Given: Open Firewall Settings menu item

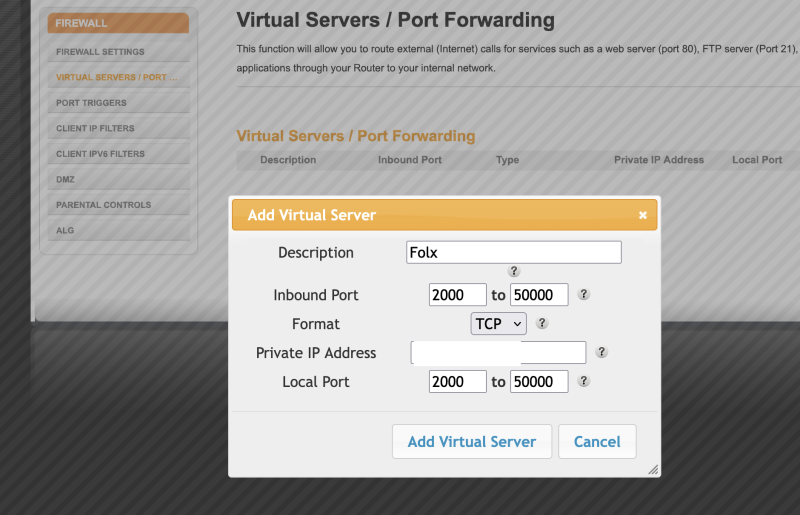Looking at the screenshot, I should (x=101, y=52).
